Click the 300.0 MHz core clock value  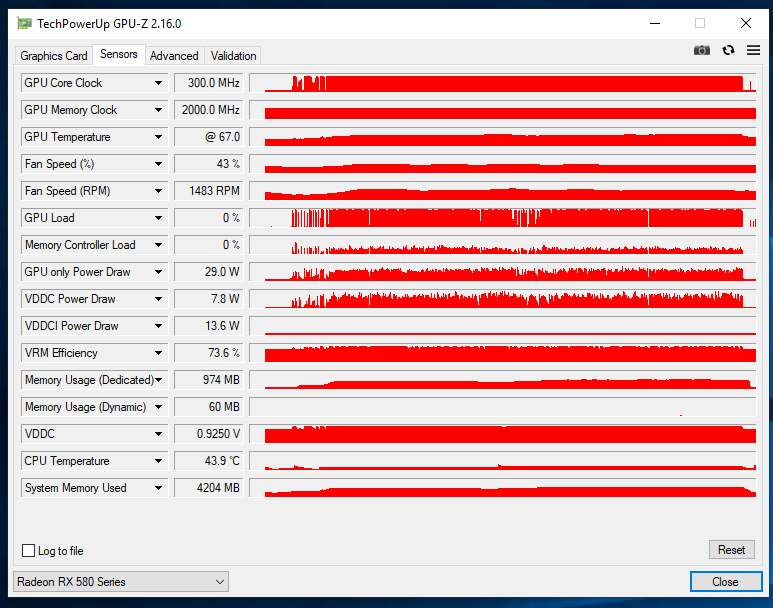click(x=209, y=83)
